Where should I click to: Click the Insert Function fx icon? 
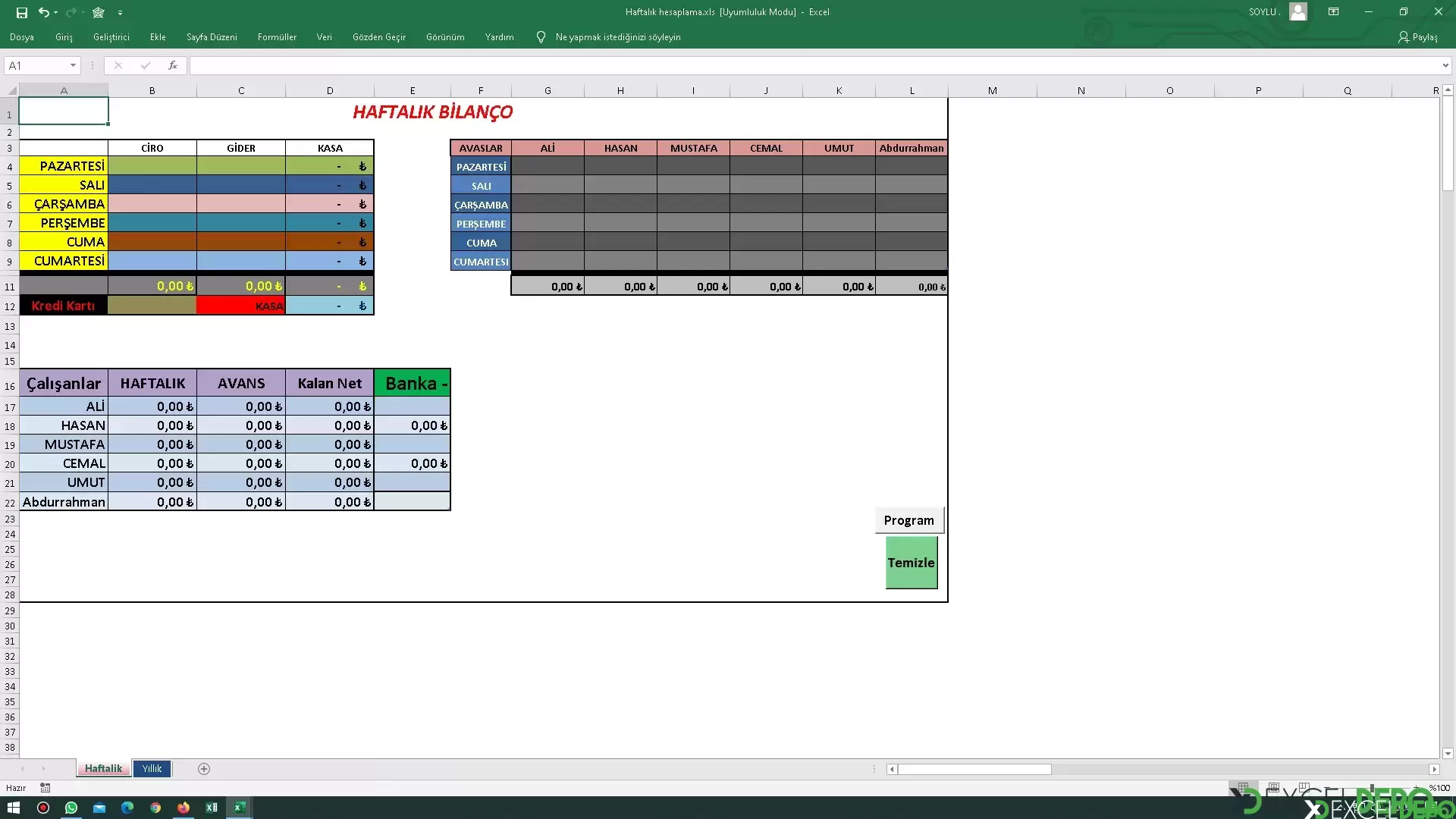(173, 66)
